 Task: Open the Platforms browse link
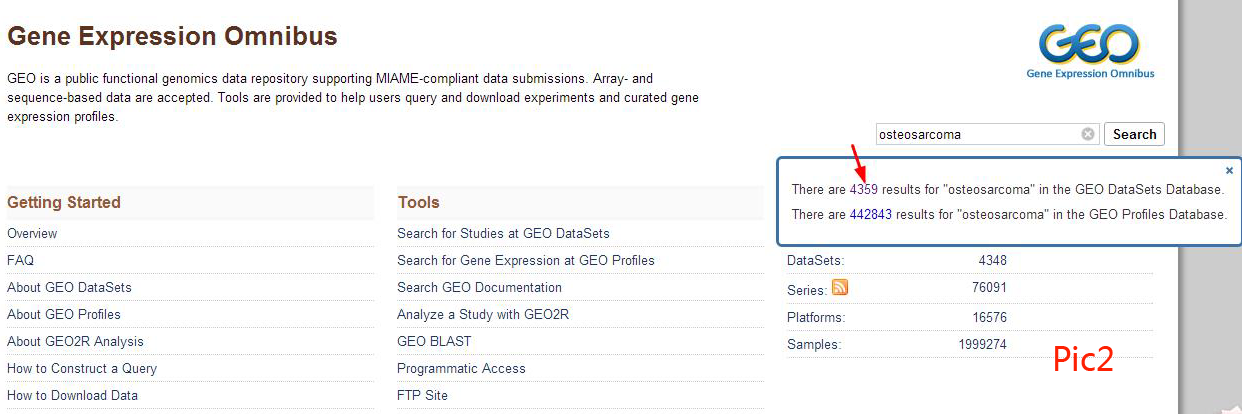click(815, 317)
